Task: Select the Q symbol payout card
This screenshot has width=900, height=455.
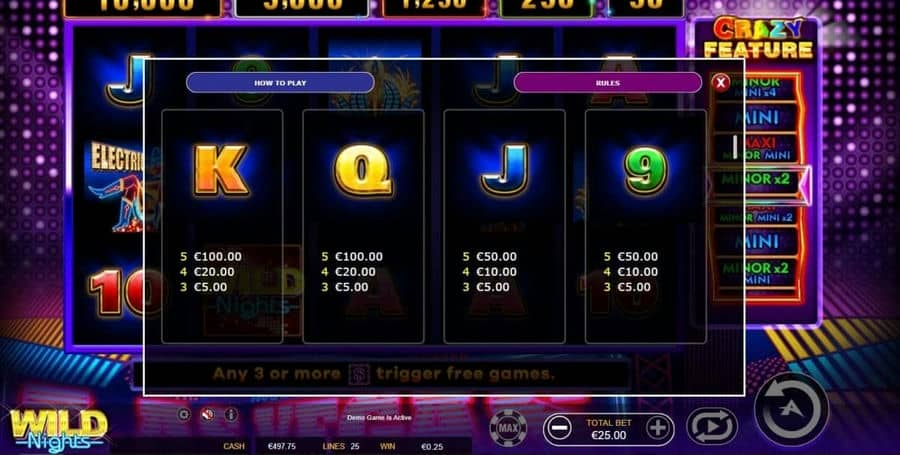Action: click(363, 227)
